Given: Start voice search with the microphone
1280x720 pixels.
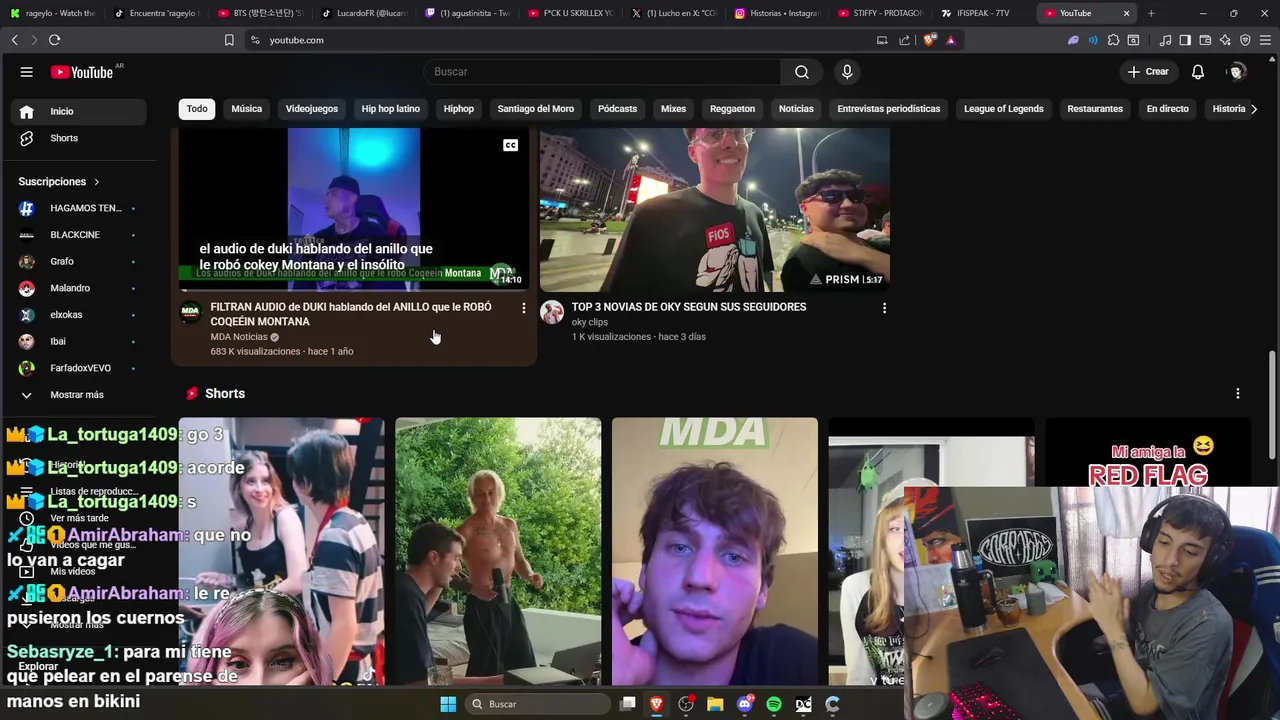Looking at the screenshot, I should click(847, 72).
